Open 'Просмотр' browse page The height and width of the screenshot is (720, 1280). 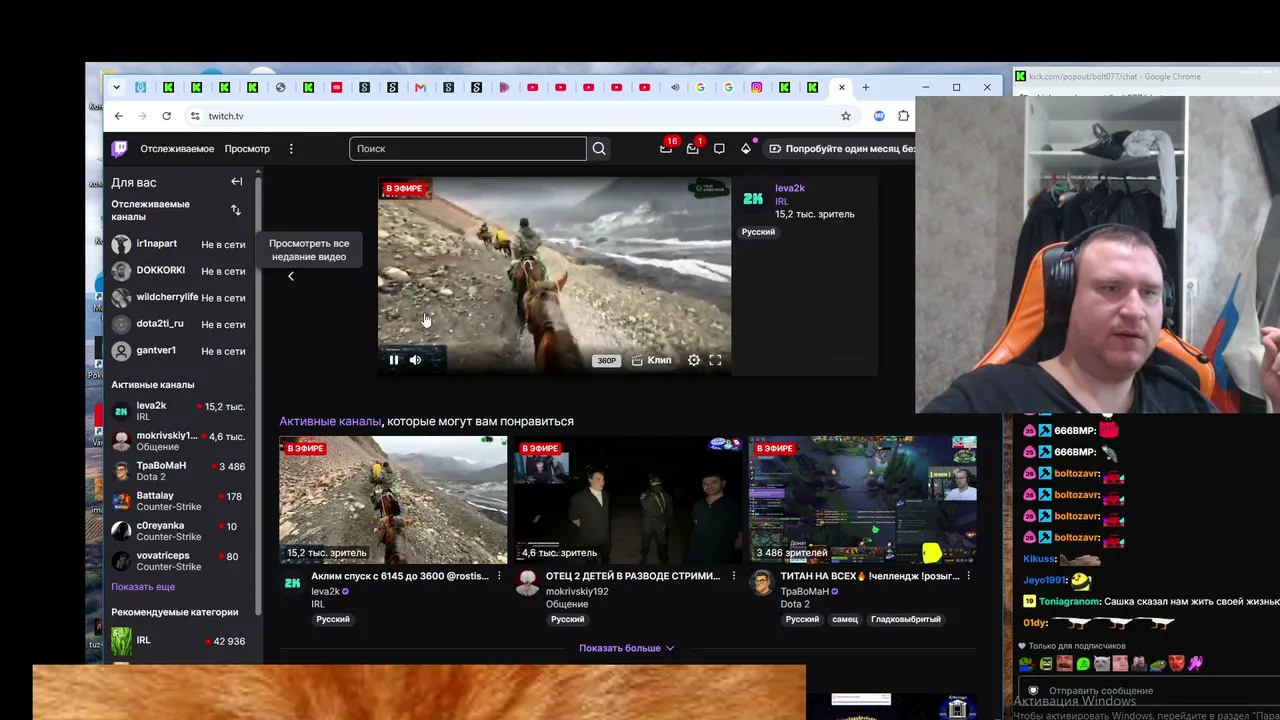pyautogui.click(x=247, y=149)
